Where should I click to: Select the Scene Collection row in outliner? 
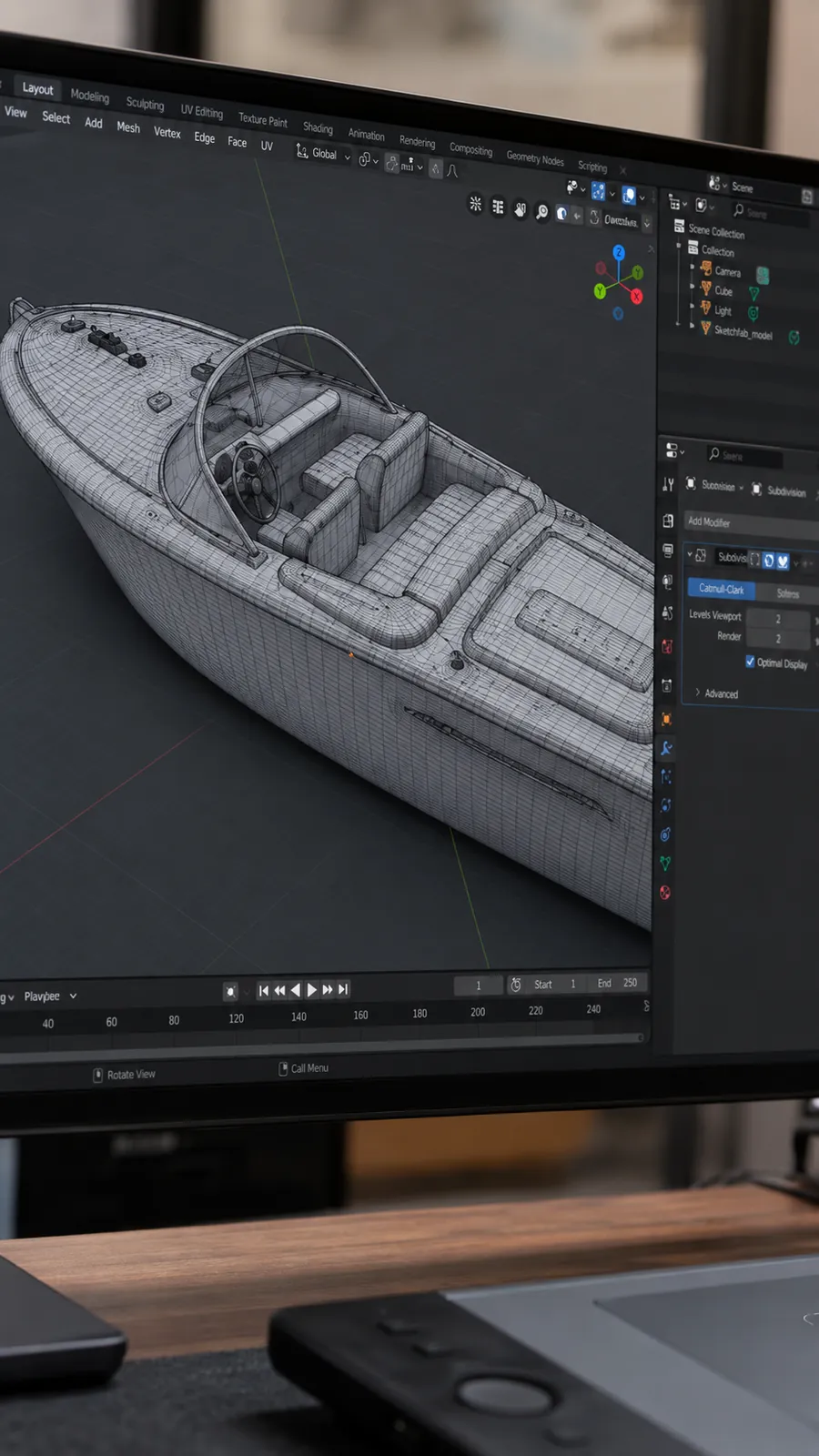point(716,231)
